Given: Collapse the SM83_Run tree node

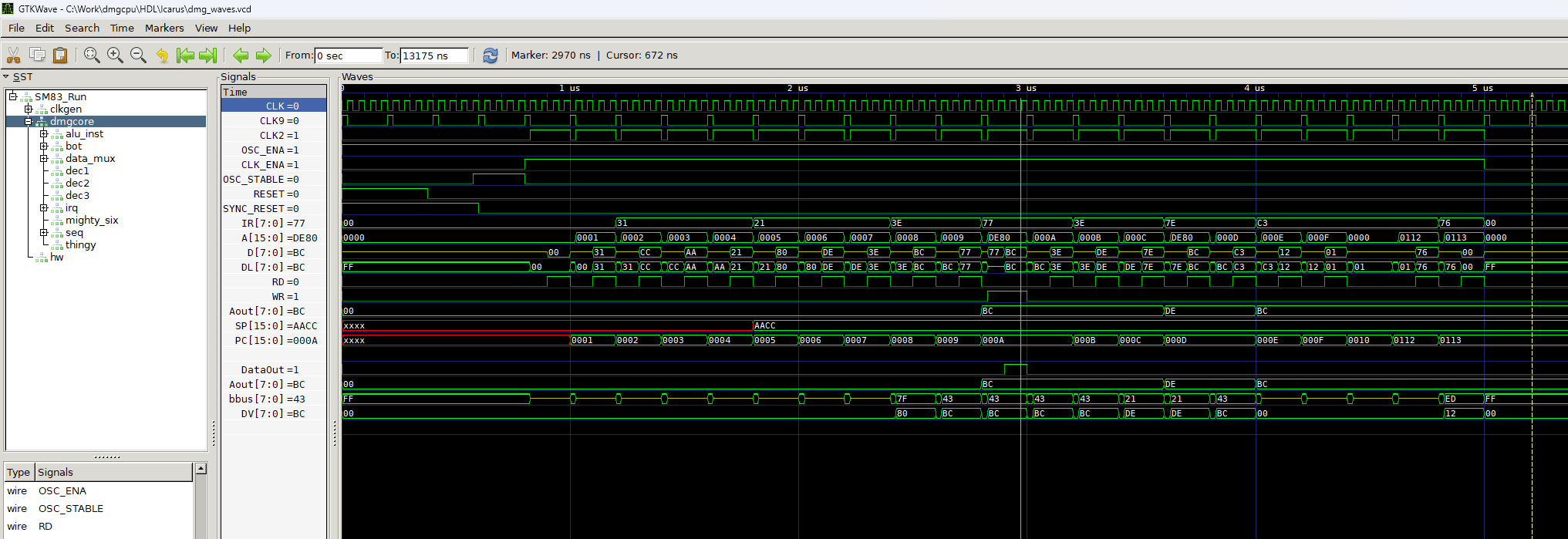Looking at the screenshot, I should point(13,96).
